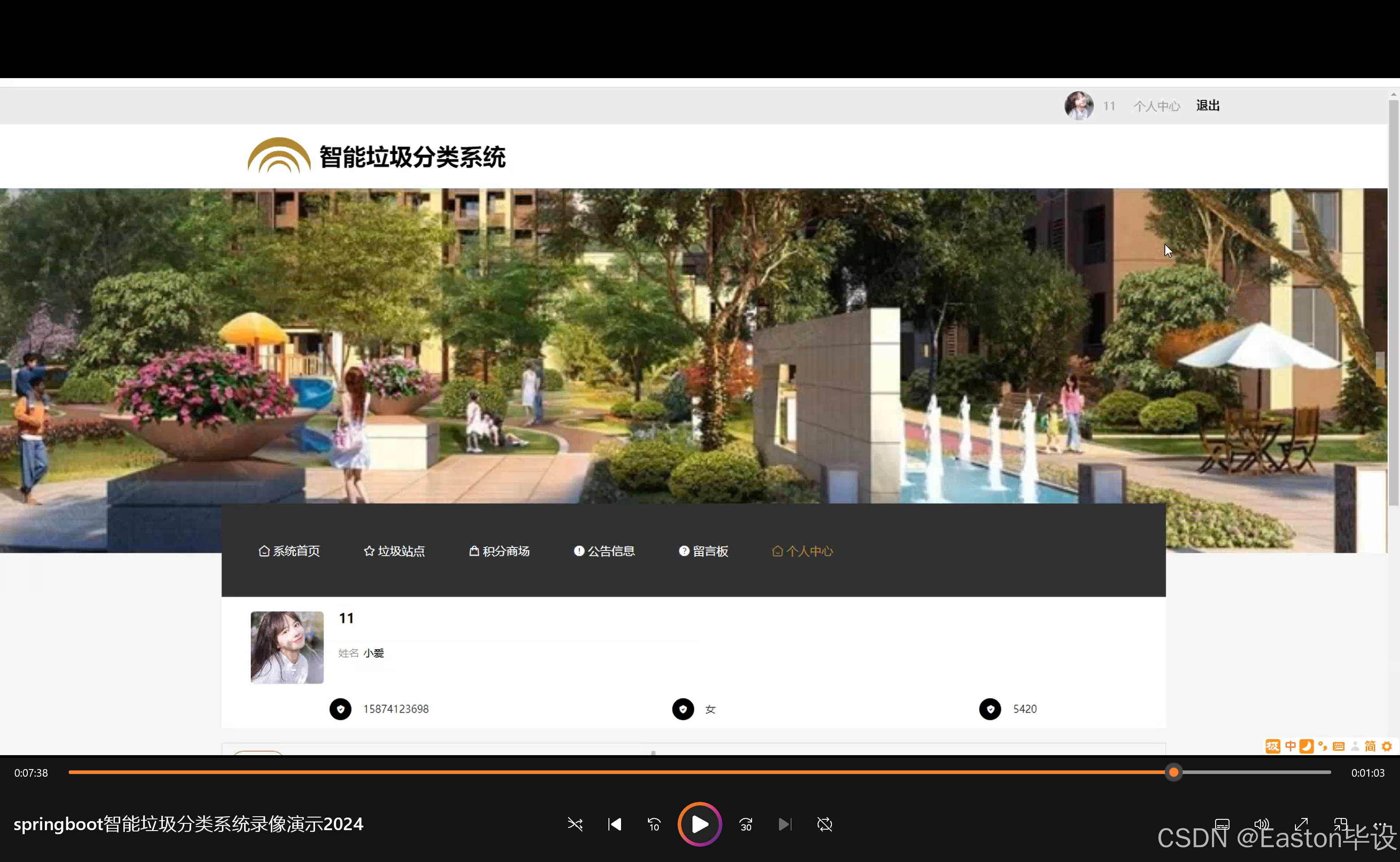1400x862 pixels.
Task: Enable video subtitles
Action: click(x=1222, y=824)
